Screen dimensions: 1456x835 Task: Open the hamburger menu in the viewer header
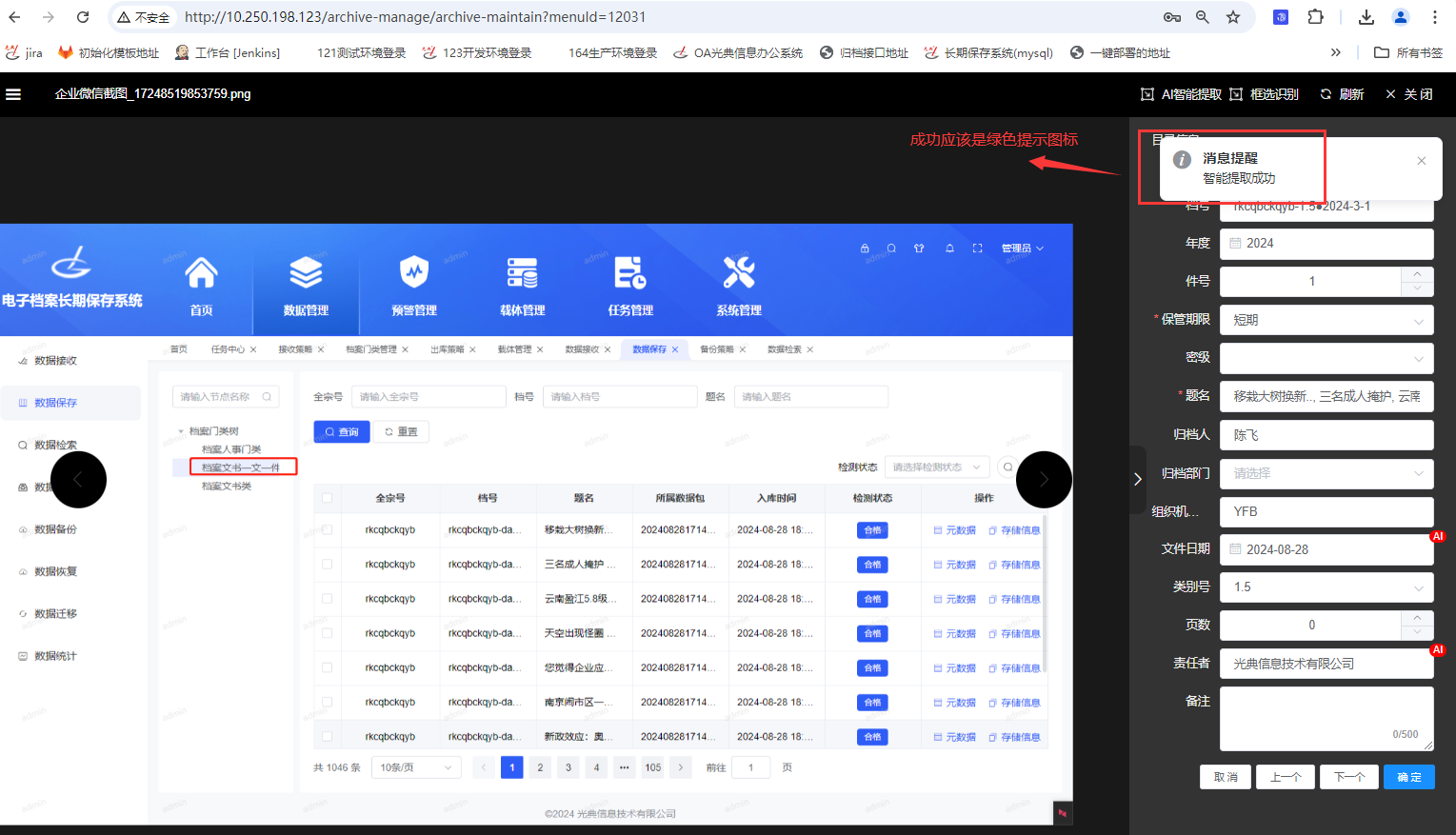(13, 94)
